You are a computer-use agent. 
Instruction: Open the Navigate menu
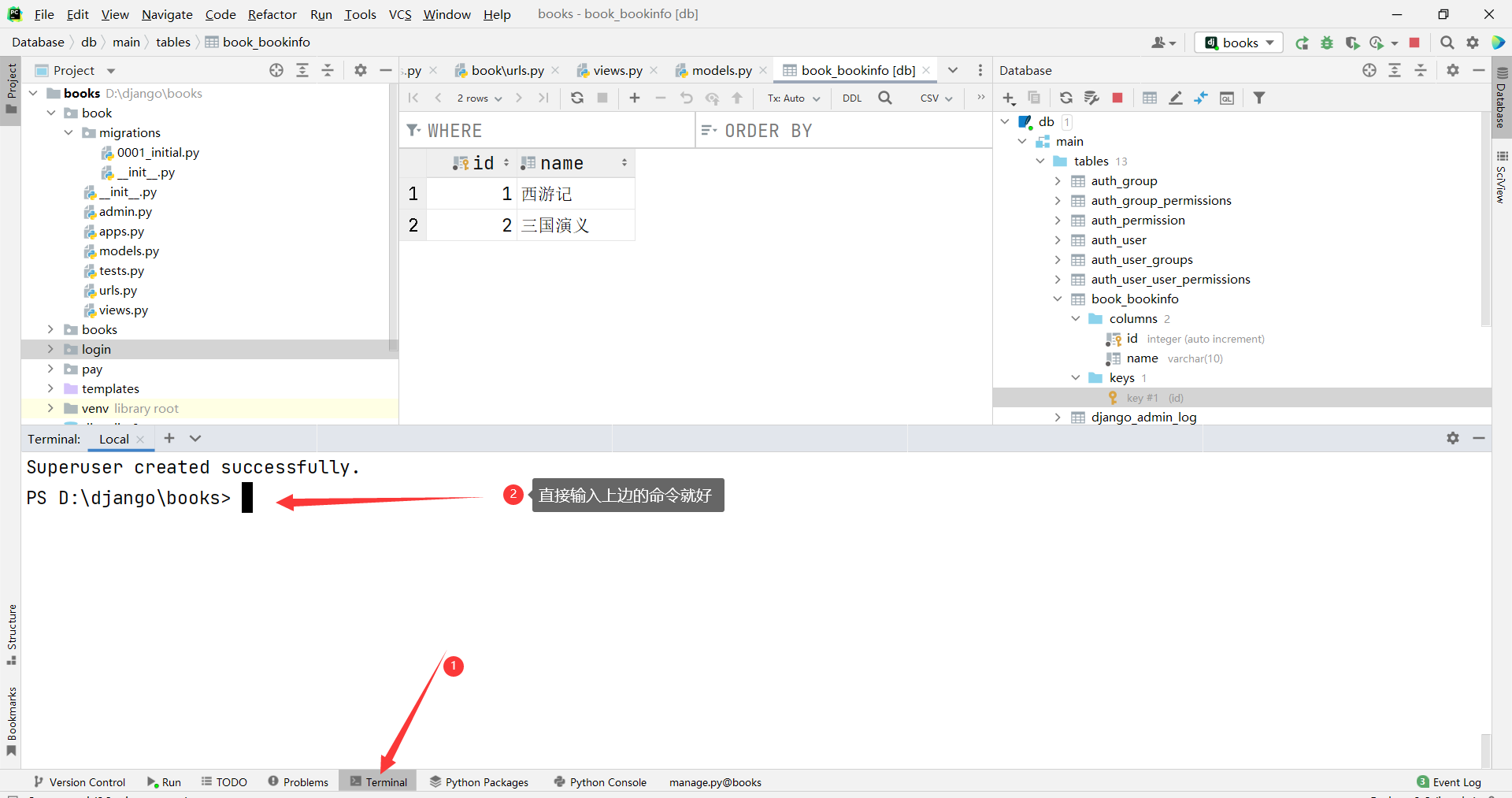click(167, 14)
